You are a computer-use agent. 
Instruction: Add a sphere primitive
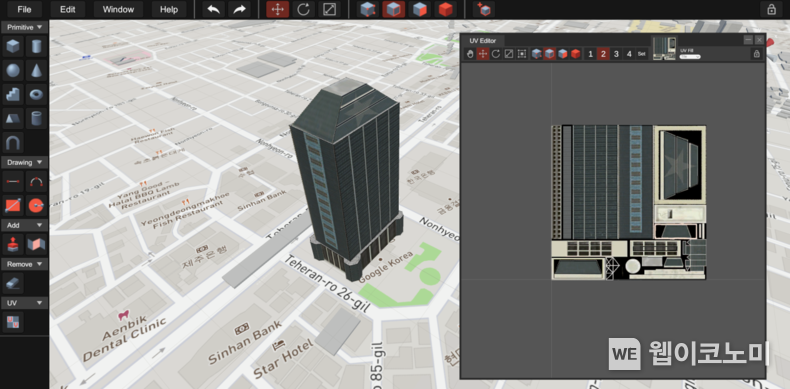(x=13, y=71)
